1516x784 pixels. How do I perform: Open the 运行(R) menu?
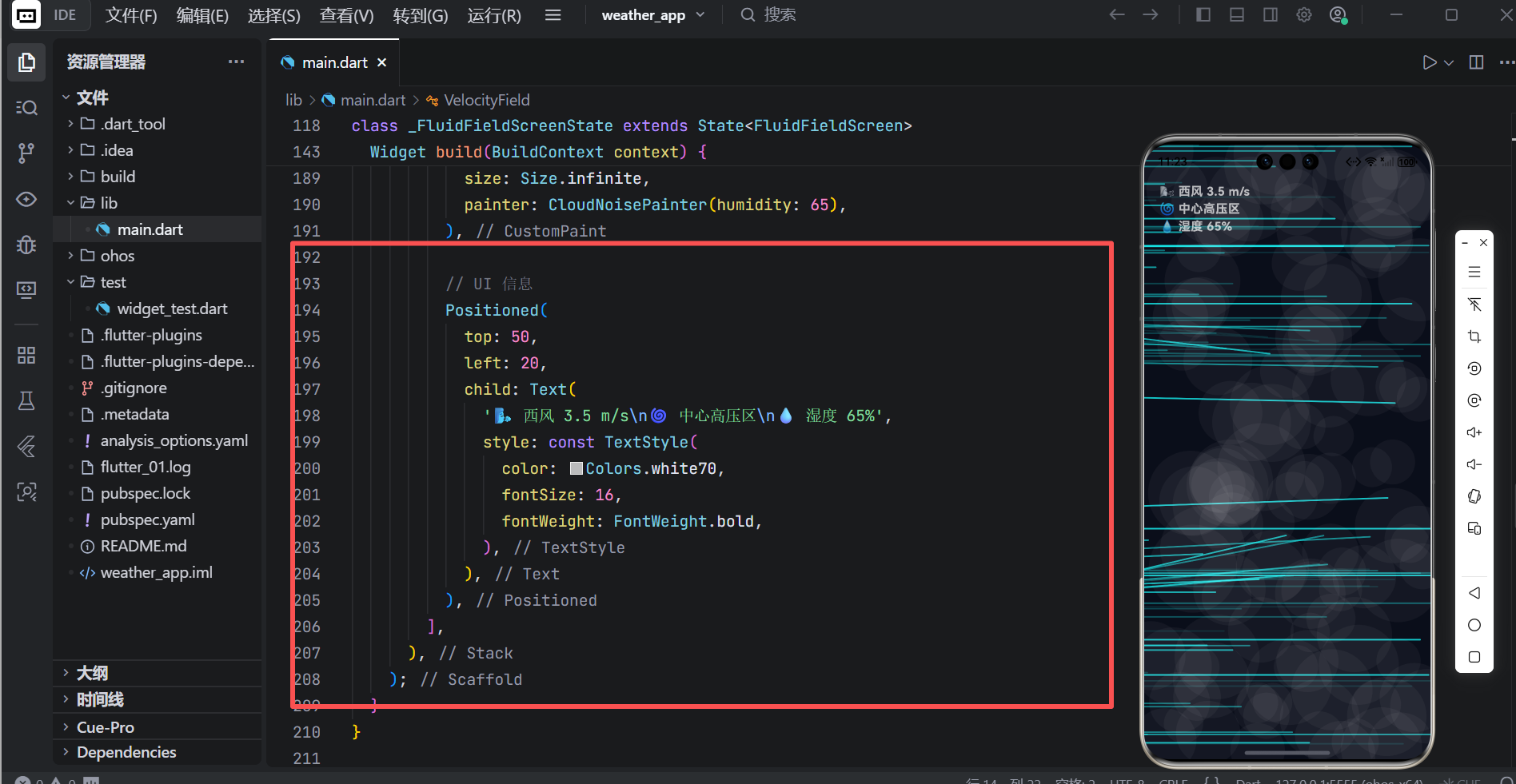point(494,15)
